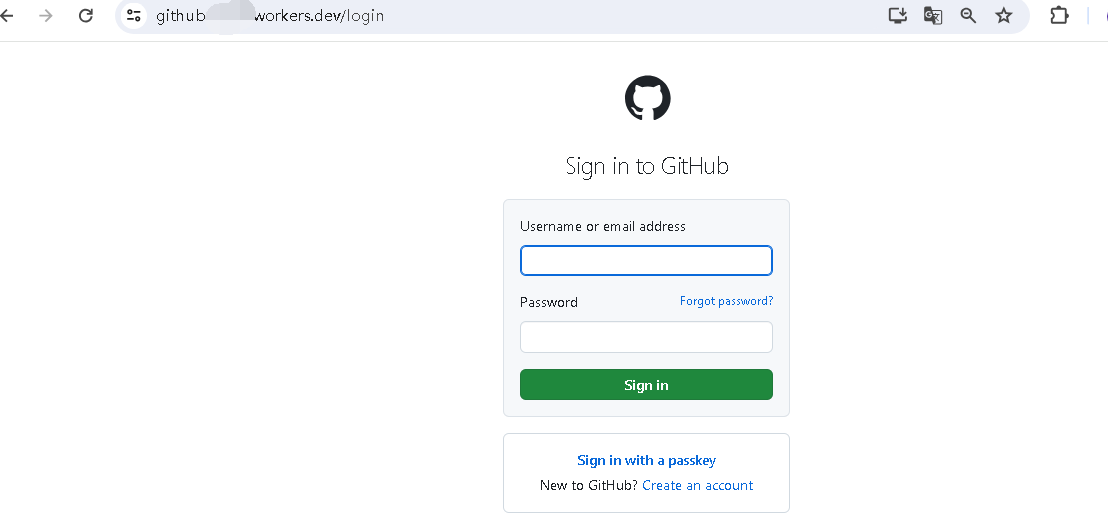This screenshot has height=531, width=1108.
Task: Bookmark this page with the star icon
Action: pyautogui.click(x=1003, y=15)
